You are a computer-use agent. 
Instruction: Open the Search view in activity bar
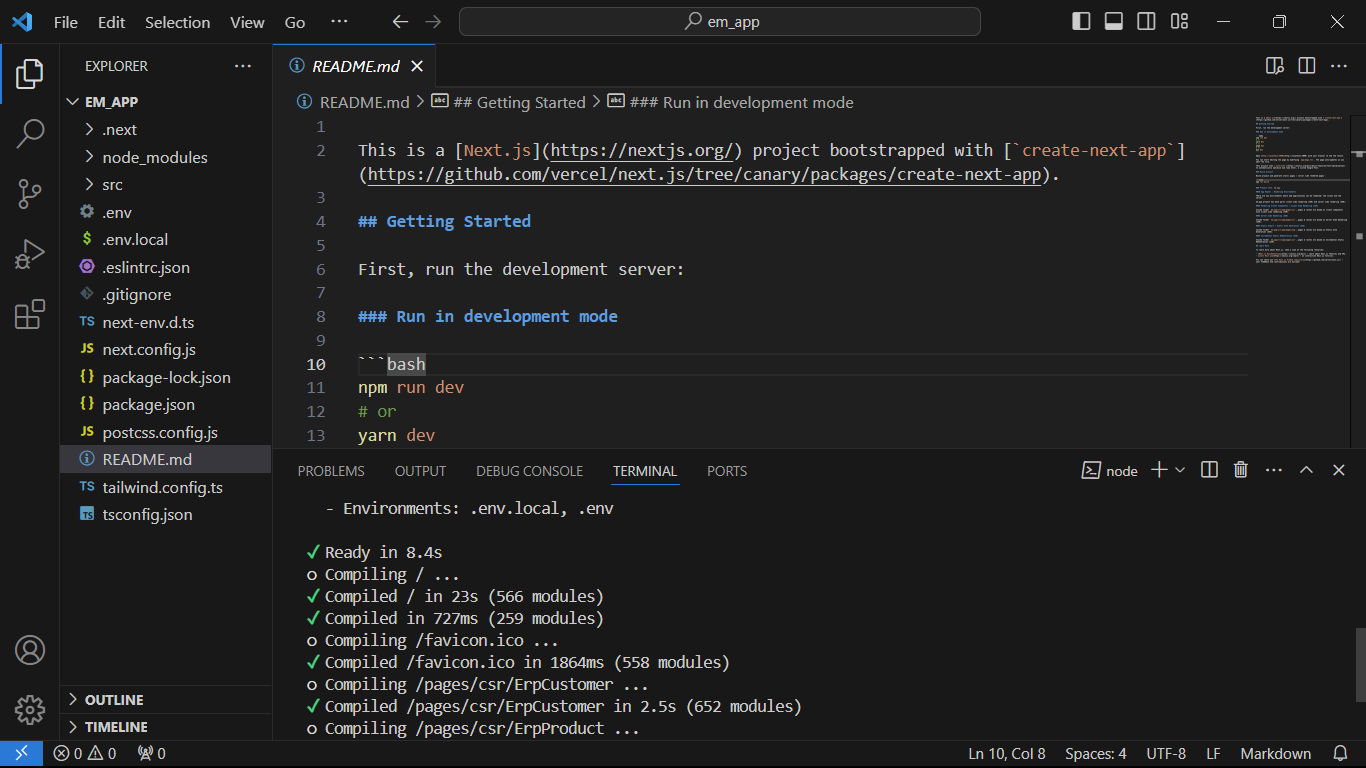coord(30,133)
